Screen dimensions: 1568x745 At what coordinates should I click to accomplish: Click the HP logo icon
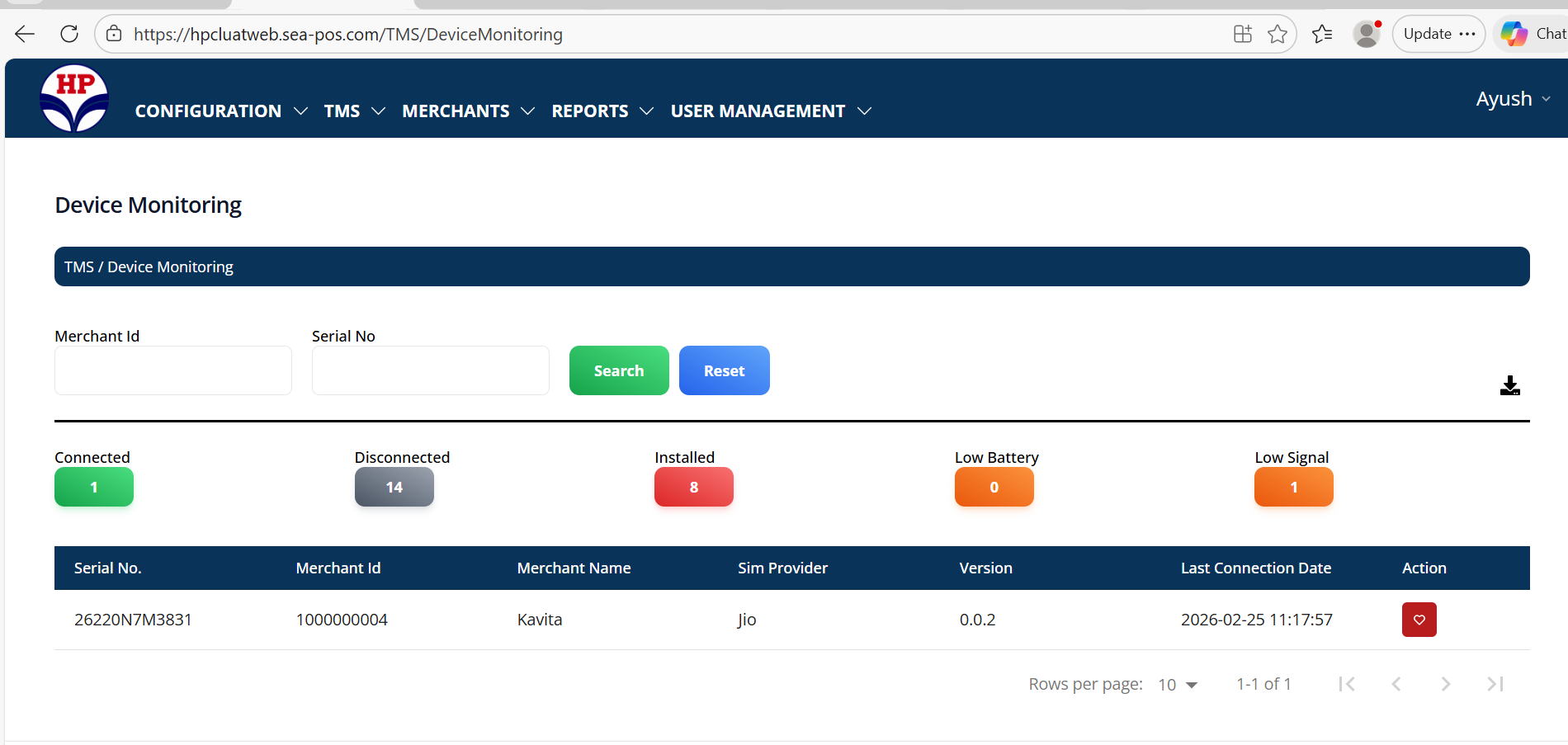(x=74, y=98)
